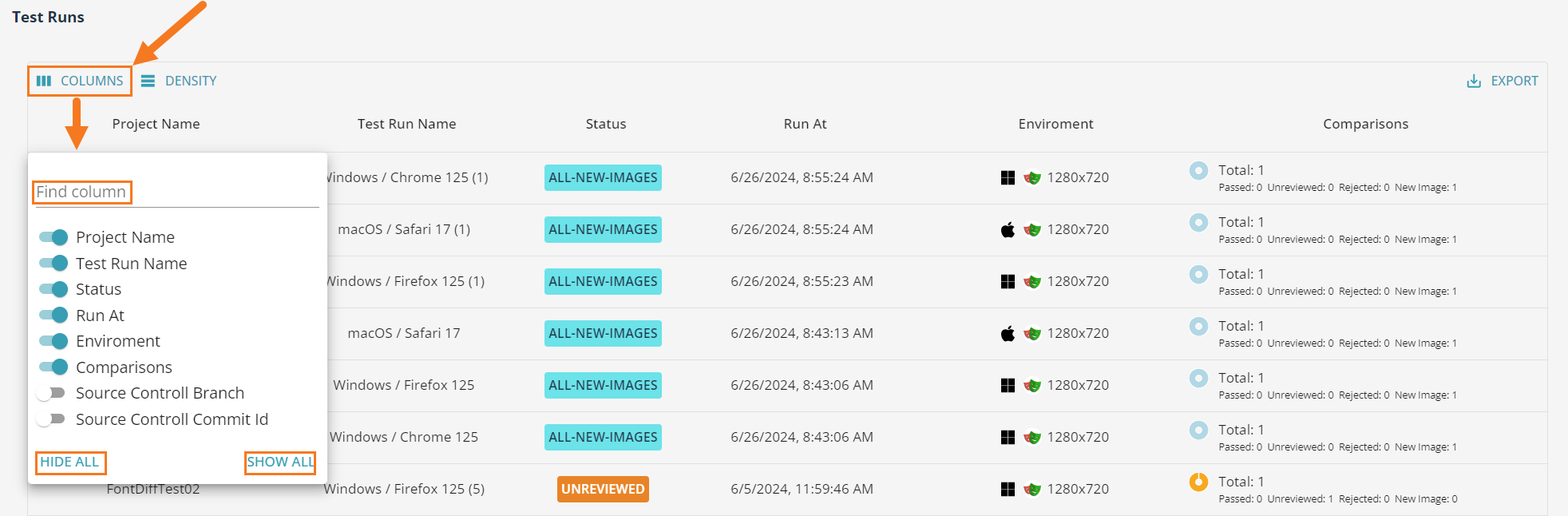The width and height of the screenshot is (1568, 516).
Task: Toggle off the Project Name column
Action: (x=53, y=237)
